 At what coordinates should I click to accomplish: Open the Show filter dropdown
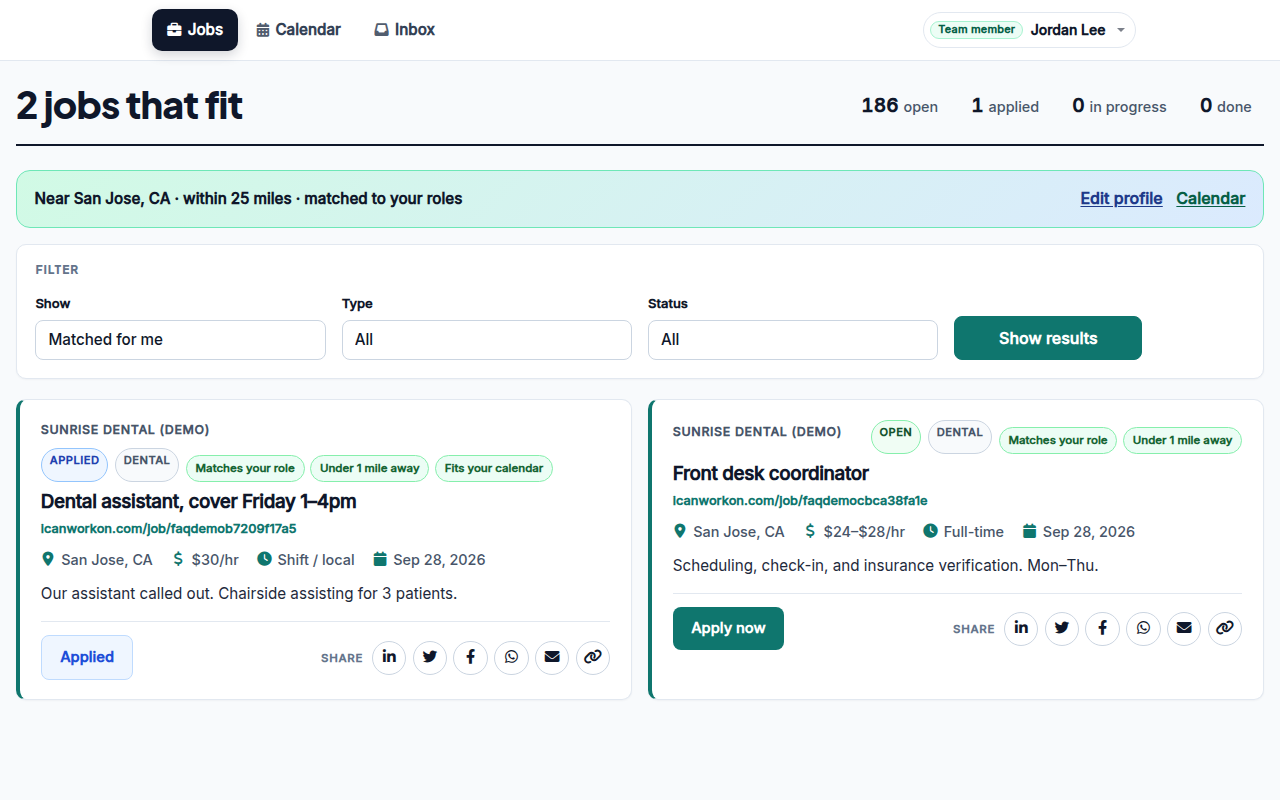(x=180, y=340)
